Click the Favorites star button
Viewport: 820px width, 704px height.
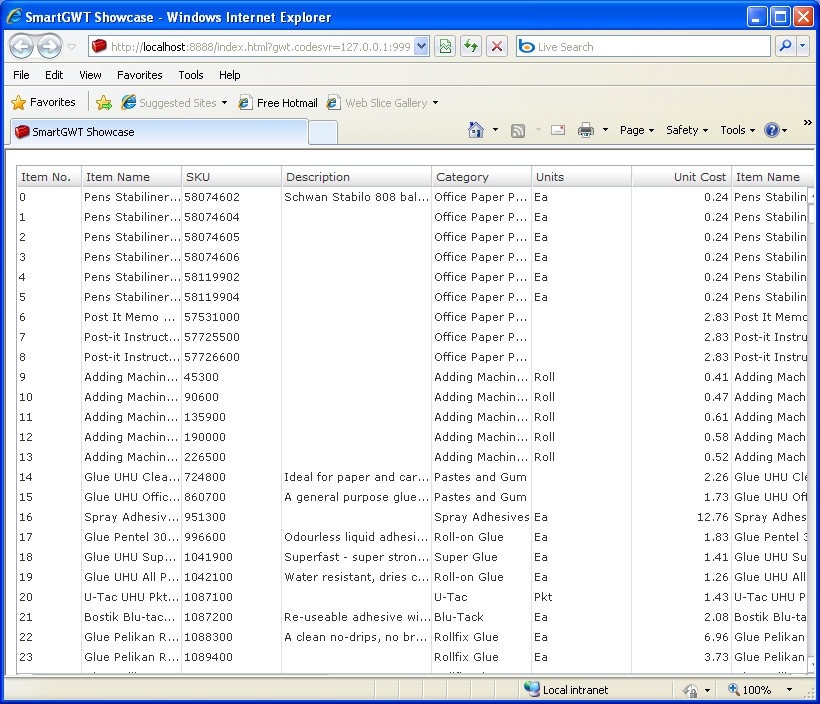43,102
